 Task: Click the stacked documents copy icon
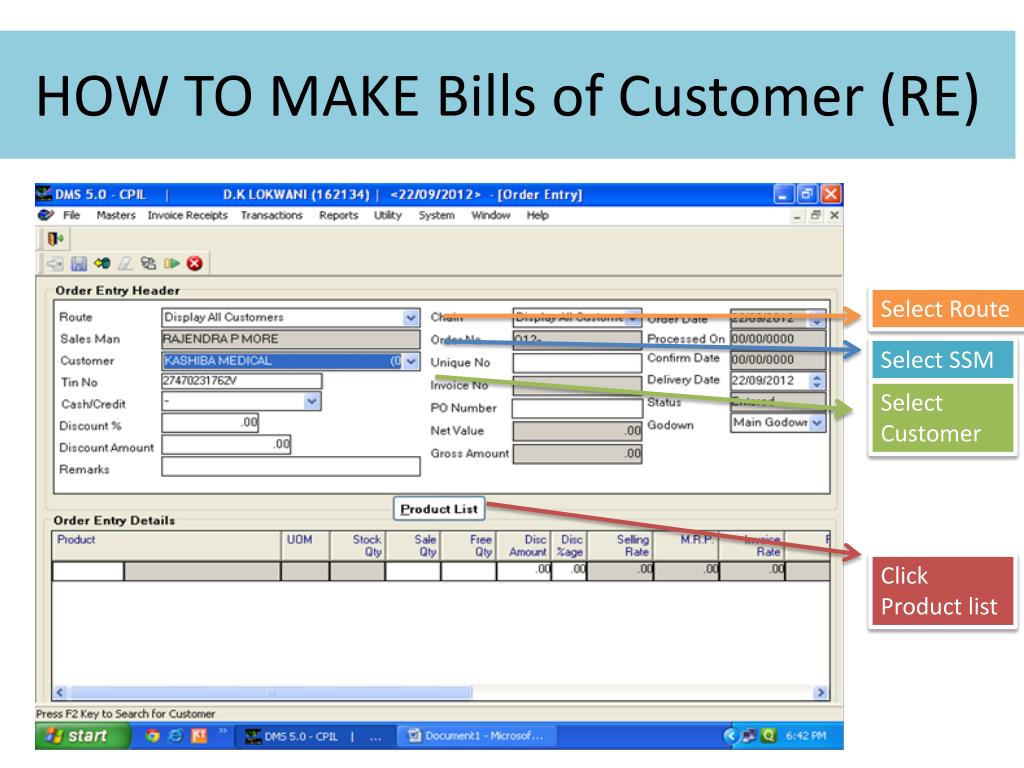click(x=148, y=263)
